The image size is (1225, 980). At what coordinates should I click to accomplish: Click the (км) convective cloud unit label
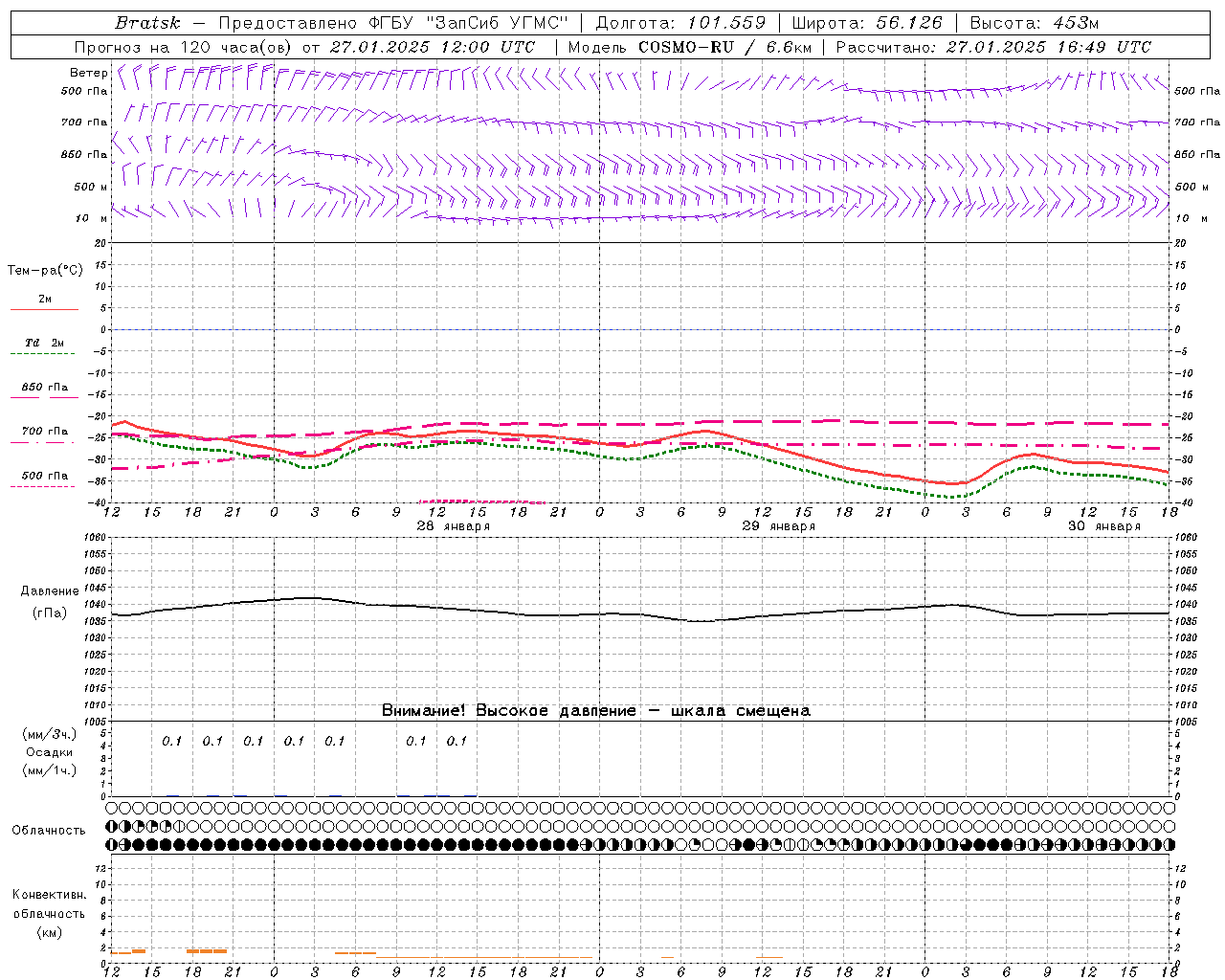click(x=49, y=932)
